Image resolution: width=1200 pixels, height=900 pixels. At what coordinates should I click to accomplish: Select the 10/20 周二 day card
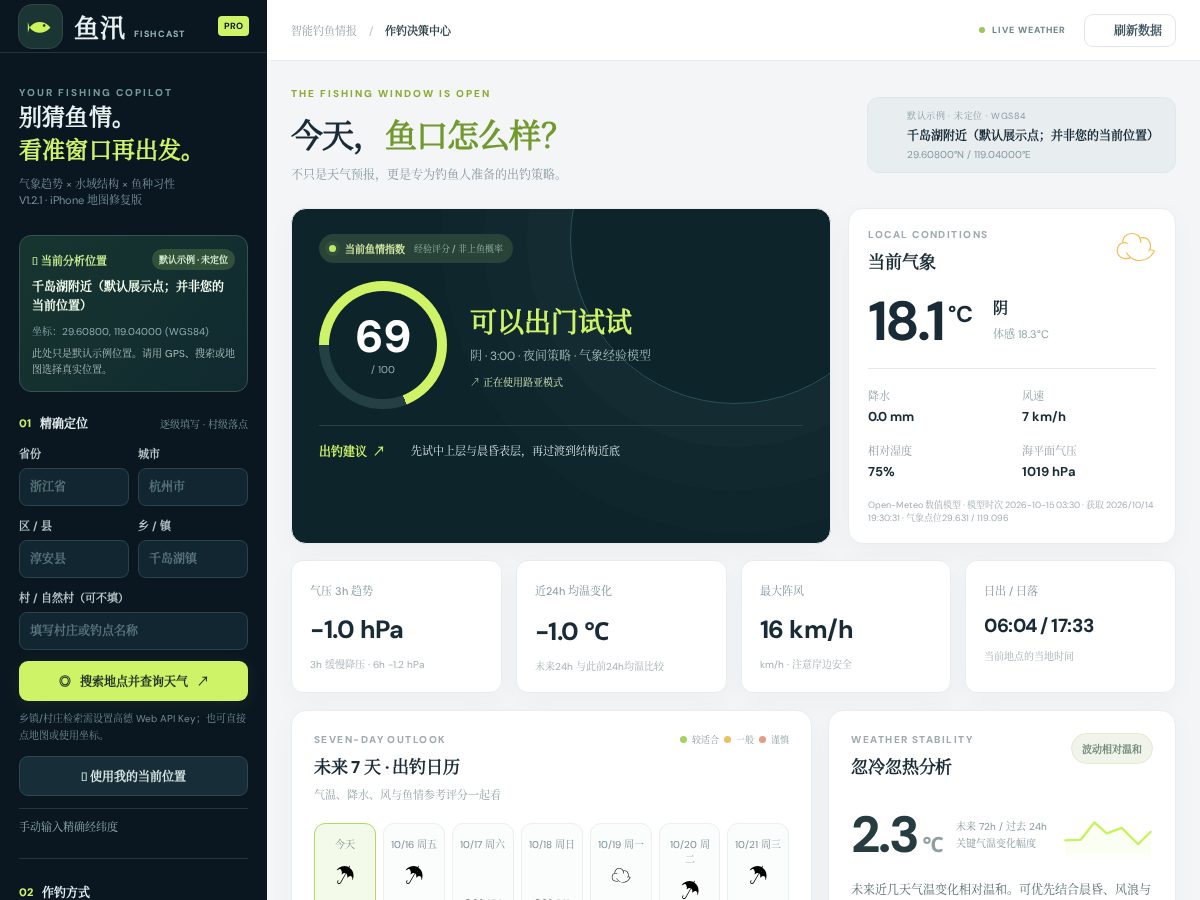point(690,861)
